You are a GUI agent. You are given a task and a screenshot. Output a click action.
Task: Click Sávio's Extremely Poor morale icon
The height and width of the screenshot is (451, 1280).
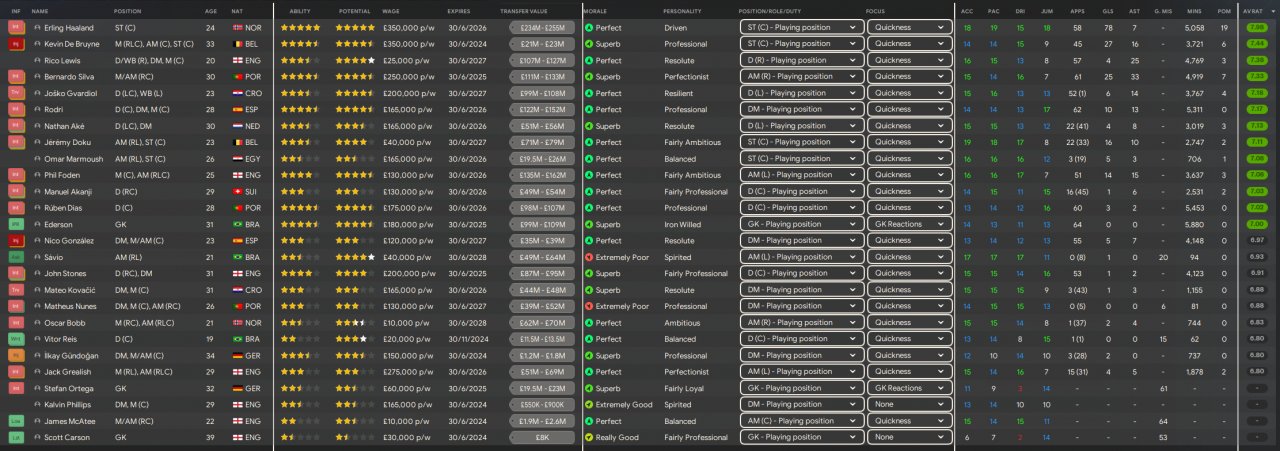point(589,257)
